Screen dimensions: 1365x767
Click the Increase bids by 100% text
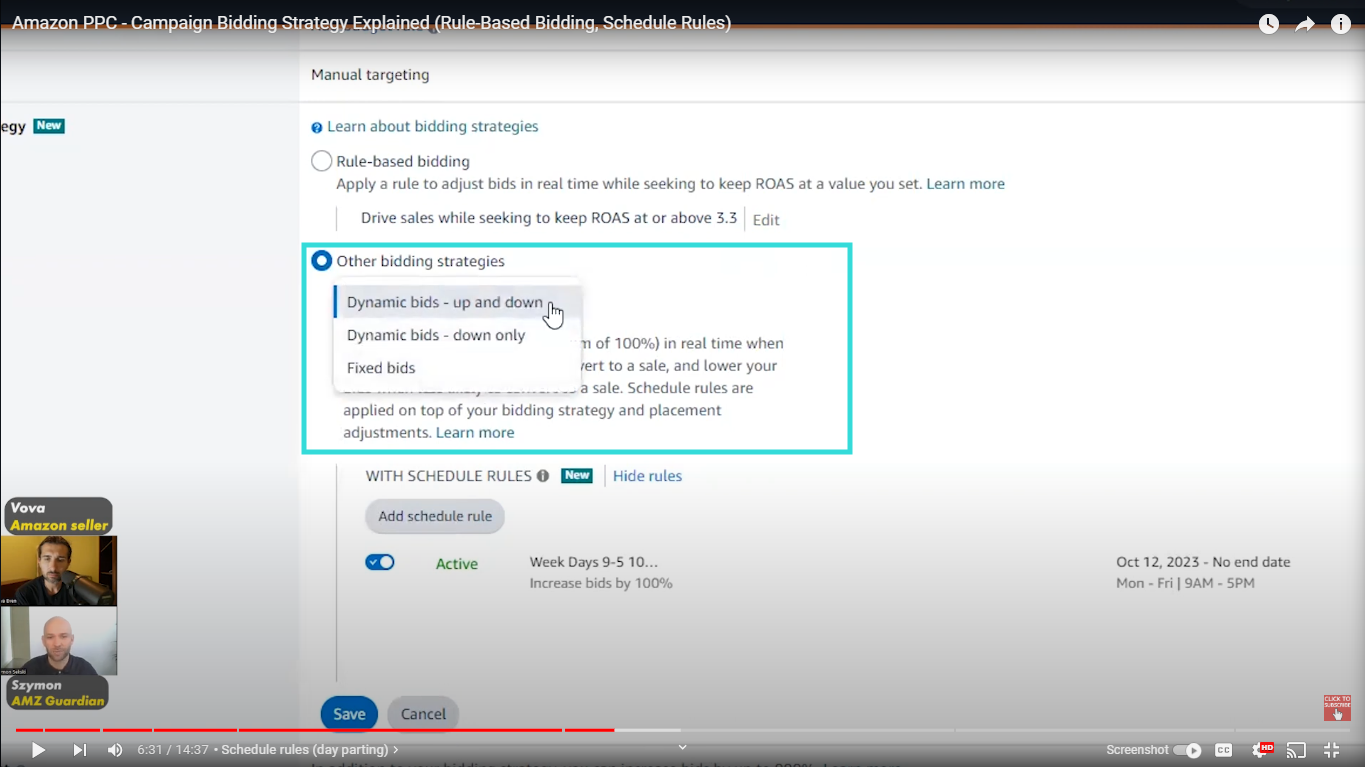click(601, 583)
